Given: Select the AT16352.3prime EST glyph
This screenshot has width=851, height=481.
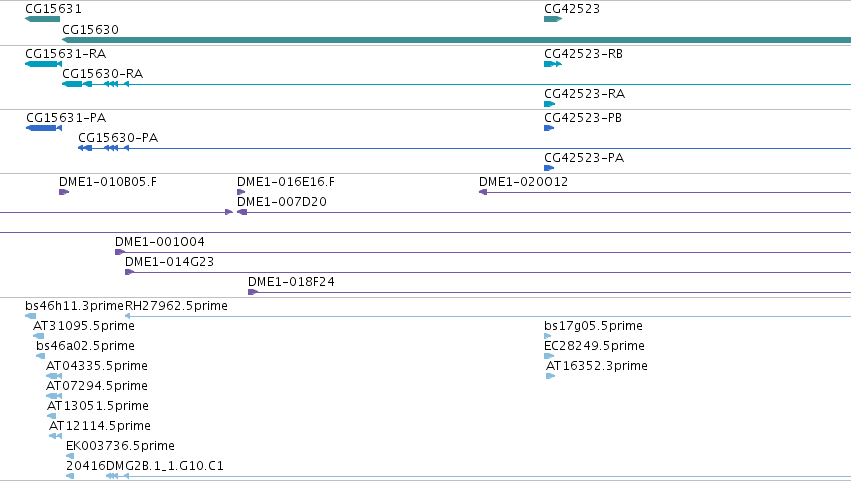Looking at the screenshot, I should 550,376.
